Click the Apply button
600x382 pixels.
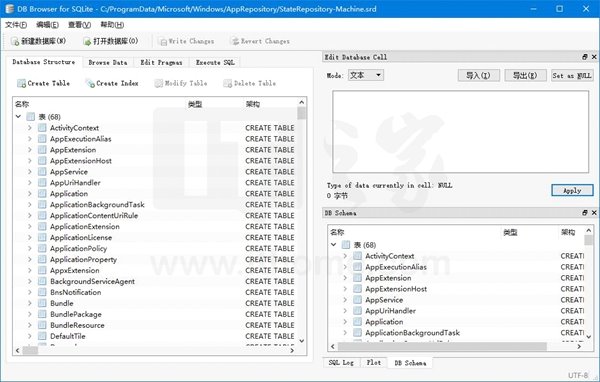pyautogui.click(x=572, y=190)
